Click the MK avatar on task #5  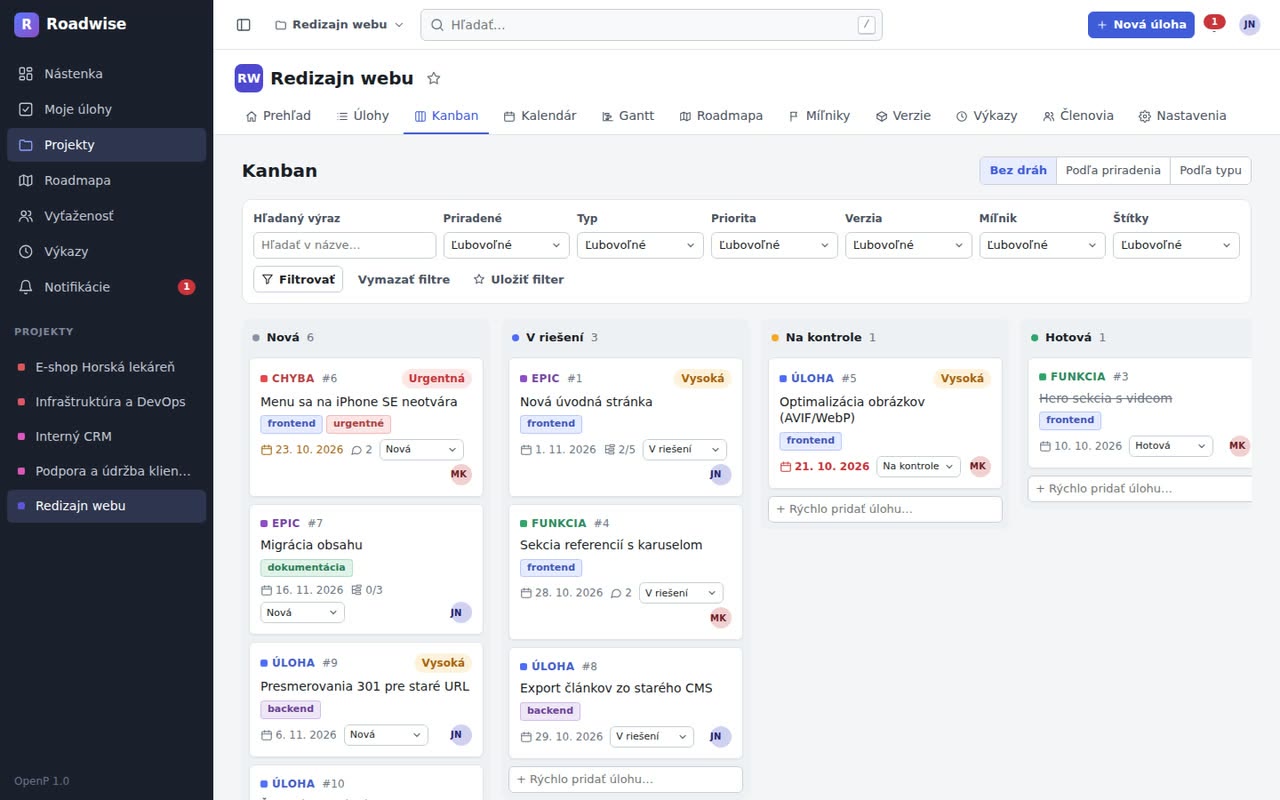pyautogui.click(x=979, y=466)
